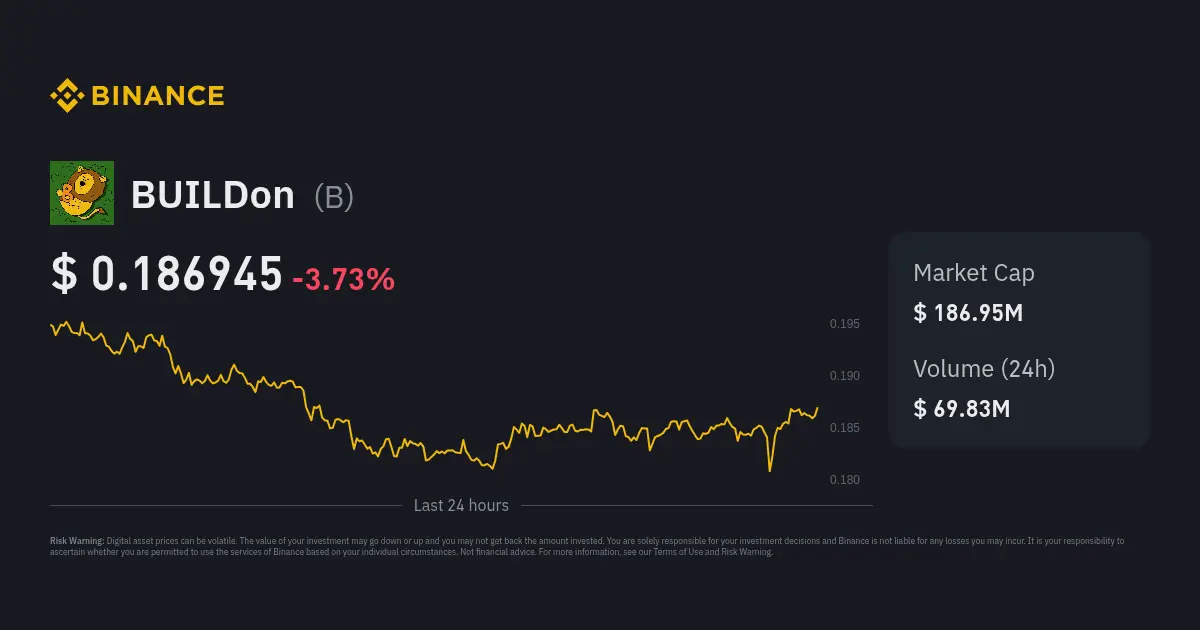Image resolution: width=1200 pixels, height=630 pixels.
Task: Click the chart line's starting point at left
Action: 52,324
